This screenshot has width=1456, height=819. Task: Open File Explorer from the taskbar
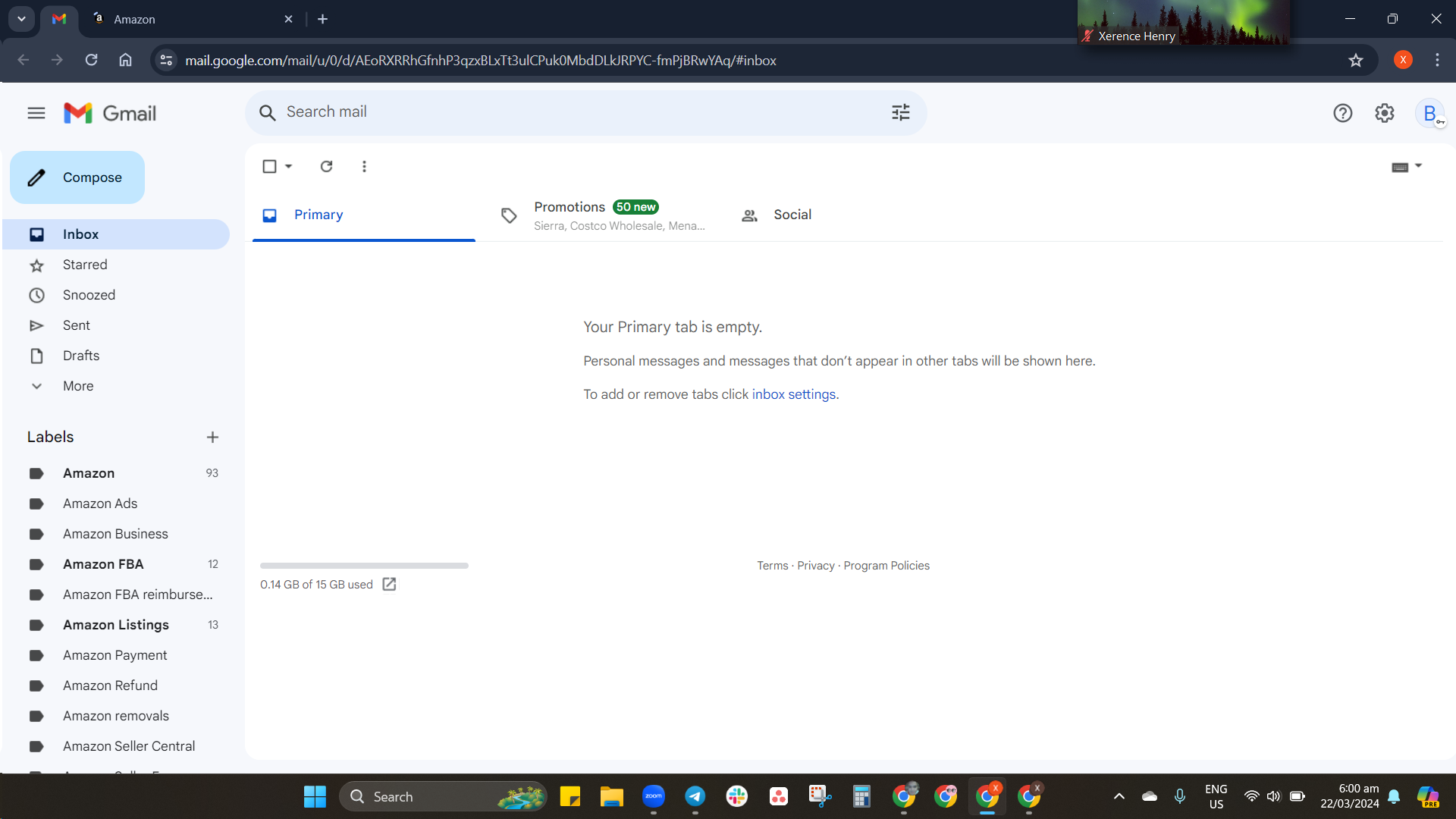point(612,796)
